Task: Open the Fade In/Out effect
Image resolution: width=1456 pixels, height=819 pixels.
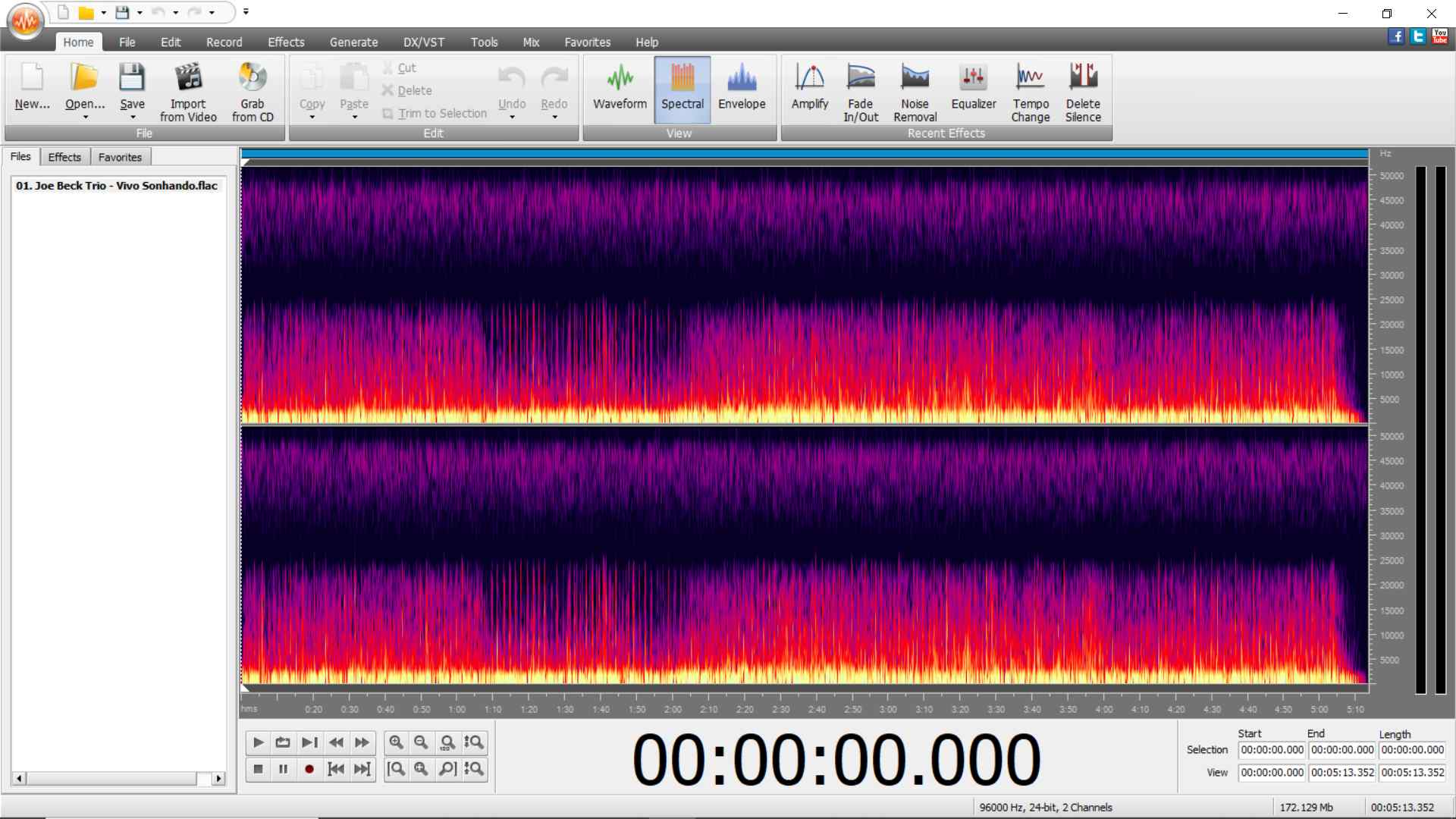Action: [861, 92]
